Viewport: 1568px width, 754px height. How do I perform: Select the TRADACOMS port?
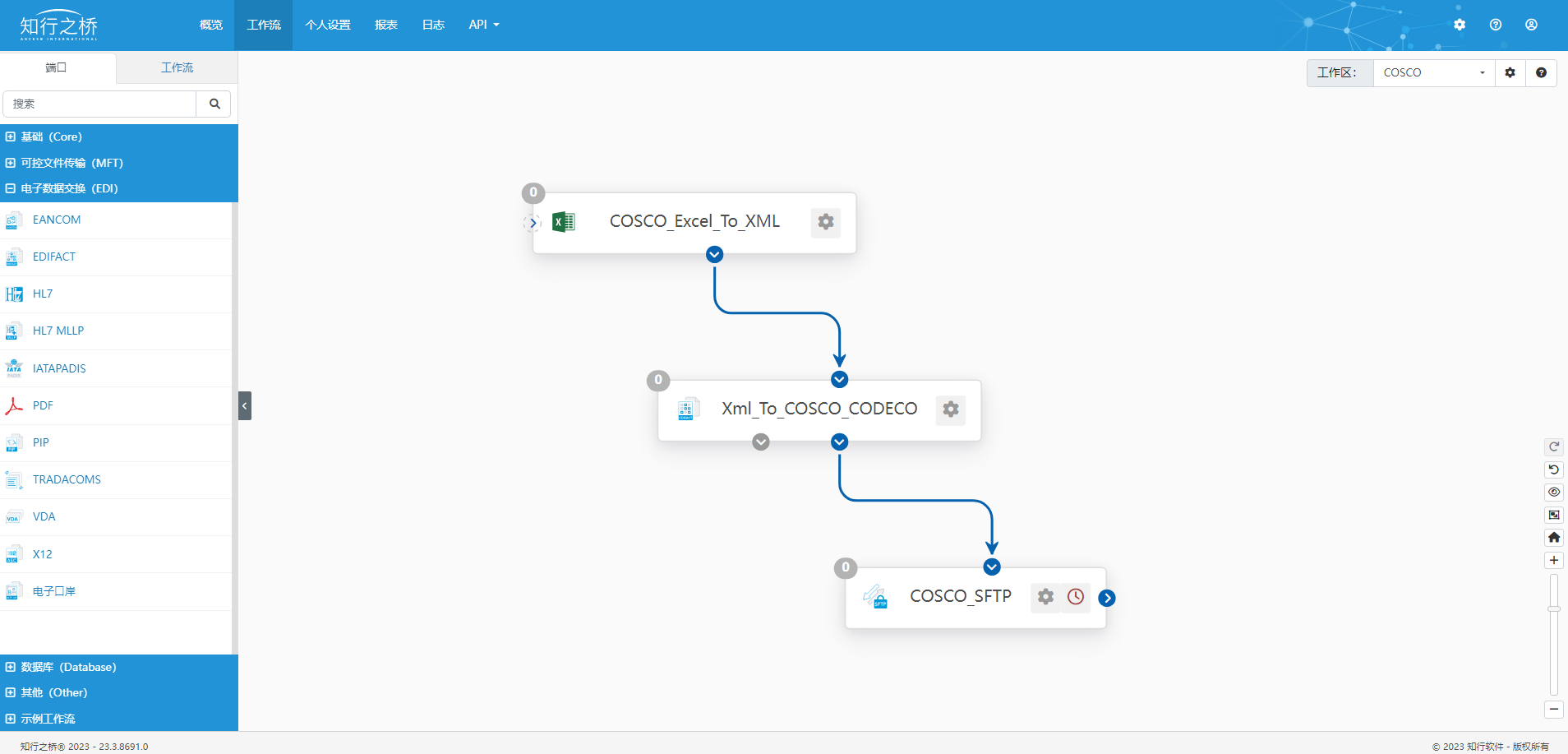point(116,480)
